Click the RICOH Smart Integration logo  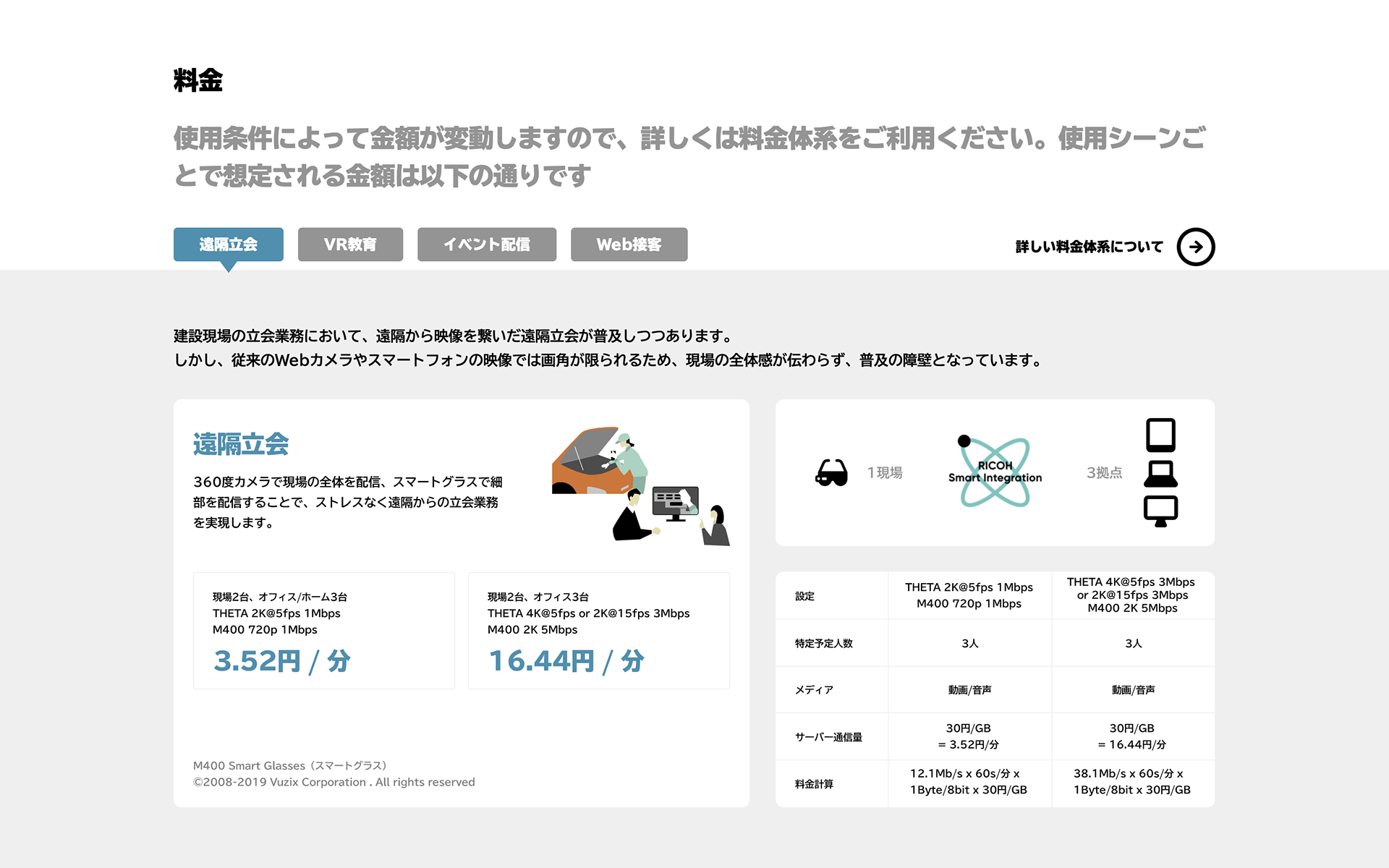995,472
